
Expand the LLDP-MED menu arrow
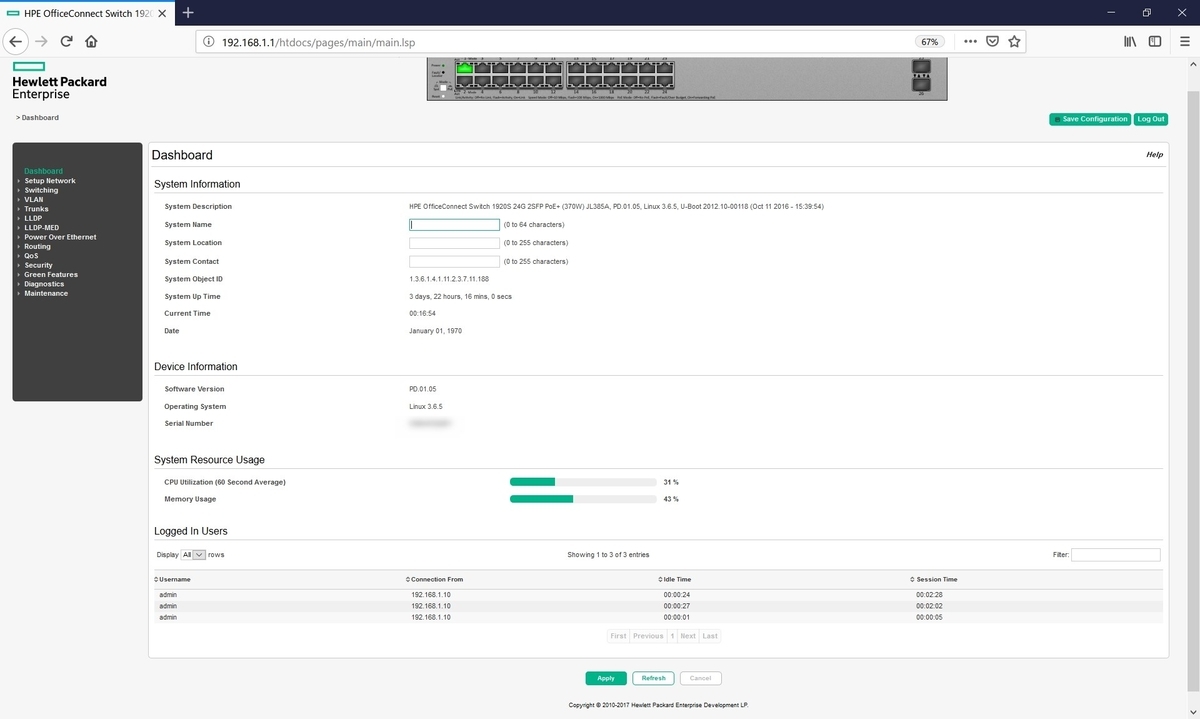click(x=19, y=227)
